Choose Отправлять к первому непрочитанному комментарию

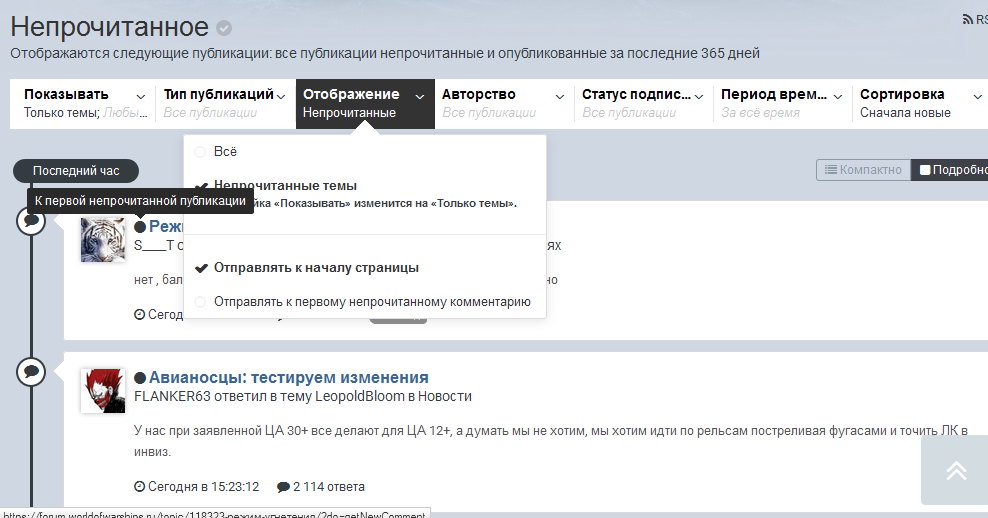pos(371,301)
